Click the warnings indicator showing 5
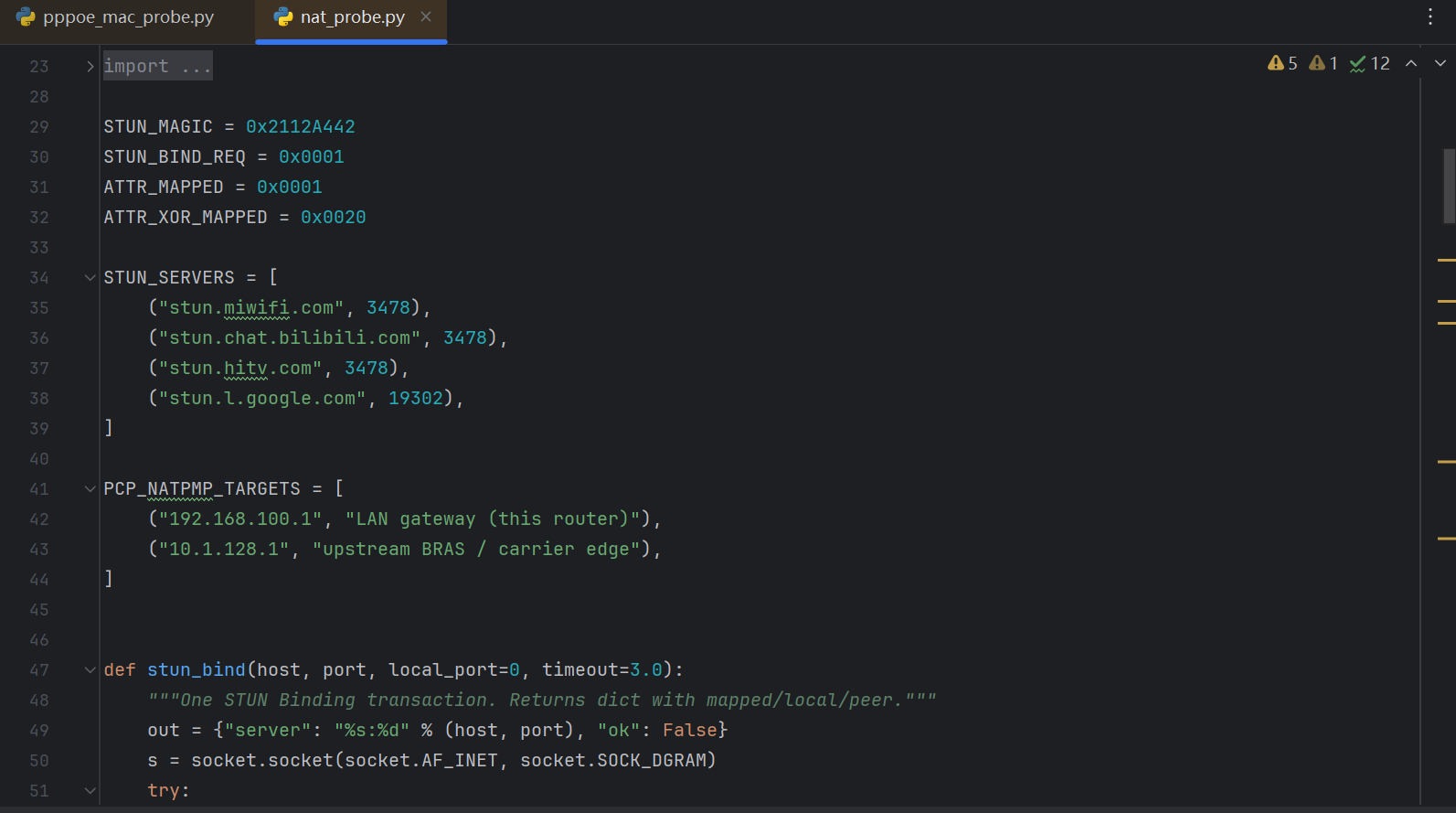Viewport: 1456px width, 813px height. 1282,63
